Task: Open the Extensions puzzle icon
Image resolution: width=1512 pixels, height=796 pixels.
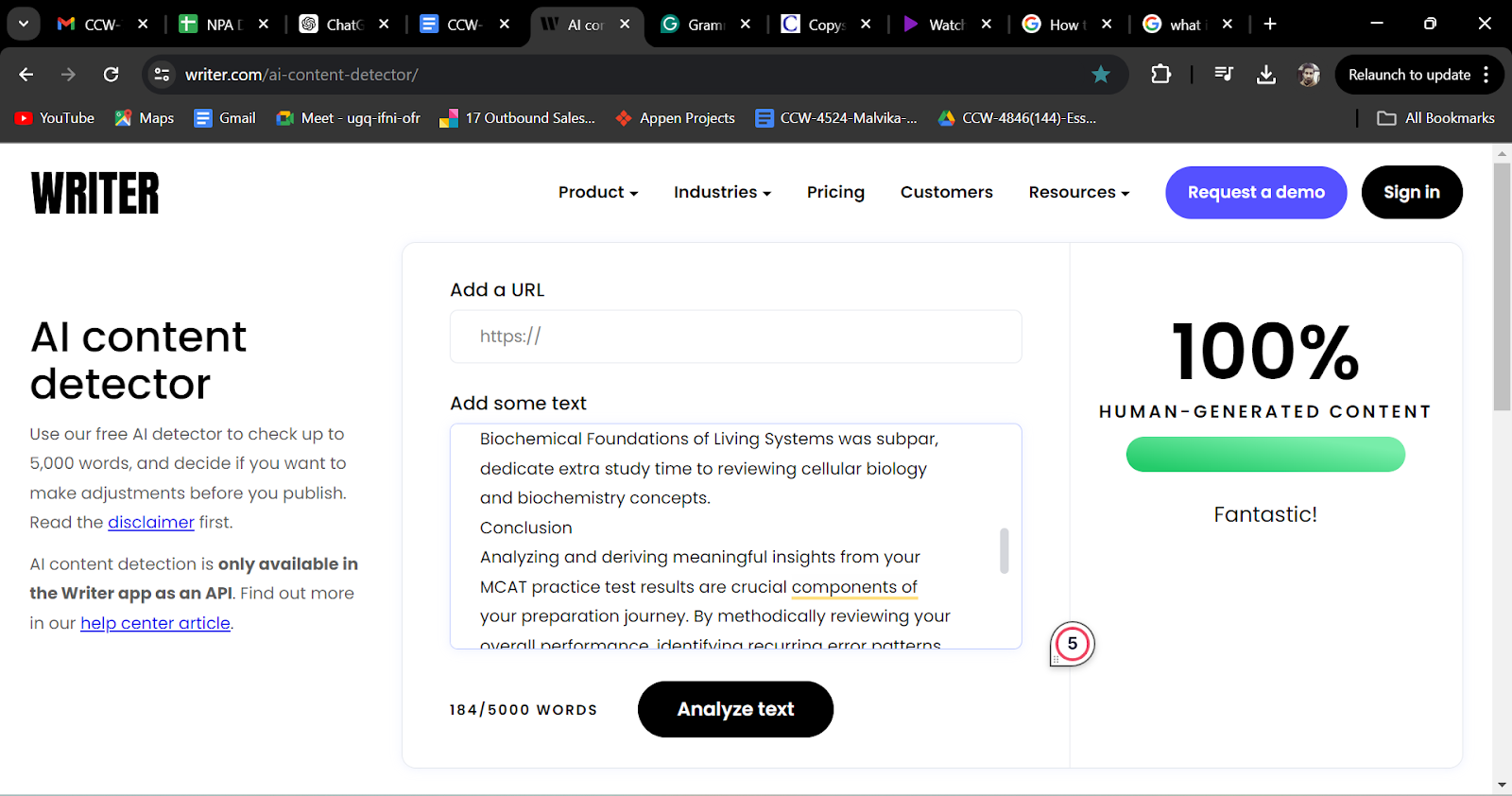Action: [1160, 75]
